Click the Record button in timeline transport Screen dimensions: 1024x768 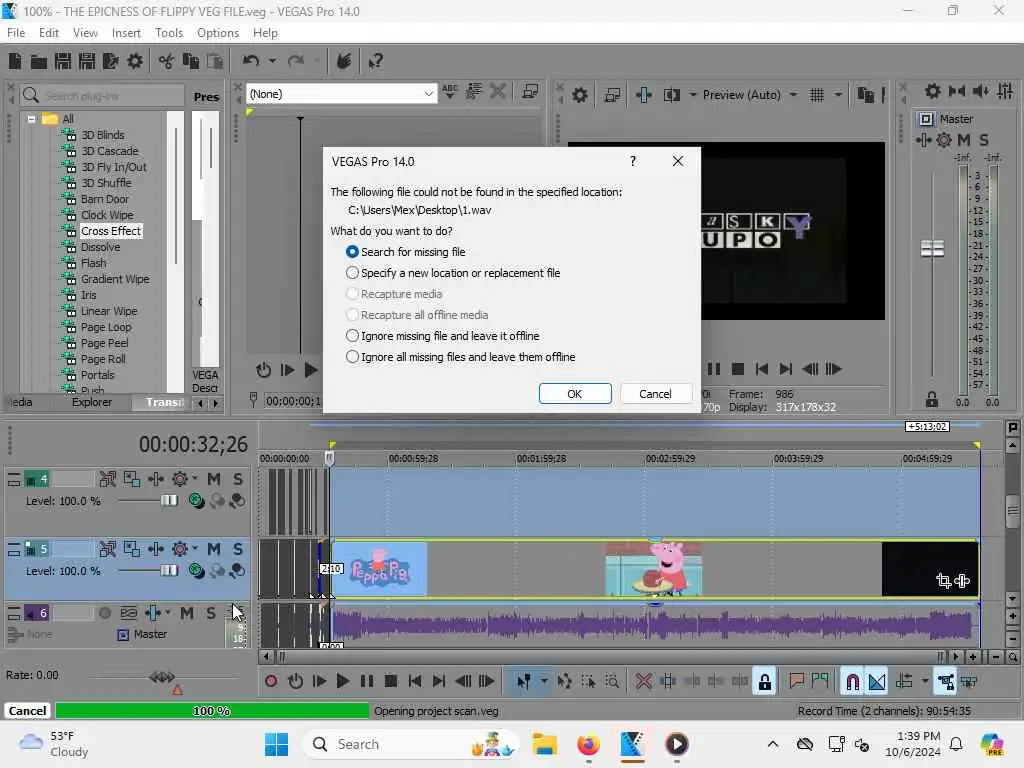click(x=271, y=682)
